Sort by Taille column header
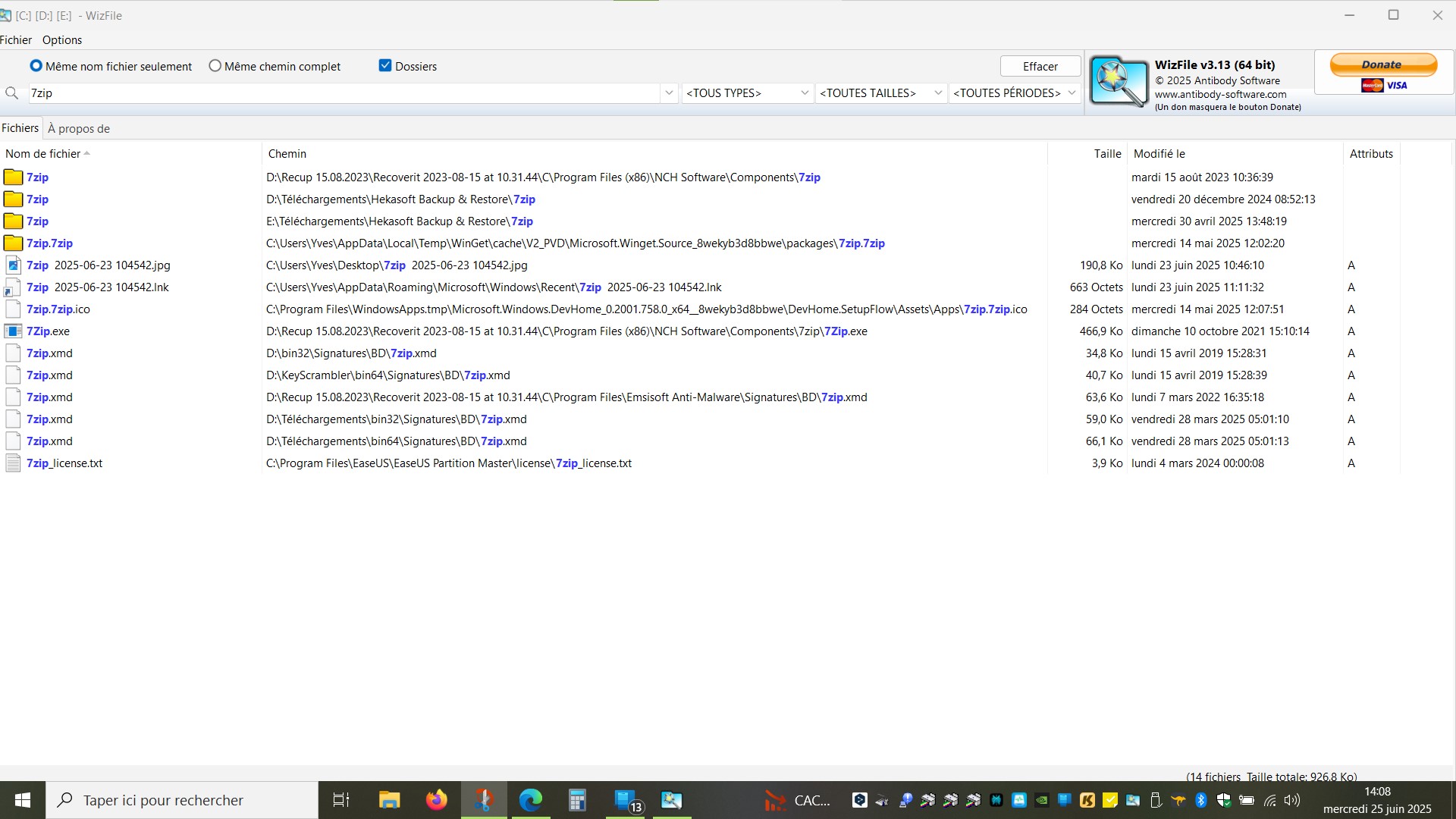 click(1087, 153)
